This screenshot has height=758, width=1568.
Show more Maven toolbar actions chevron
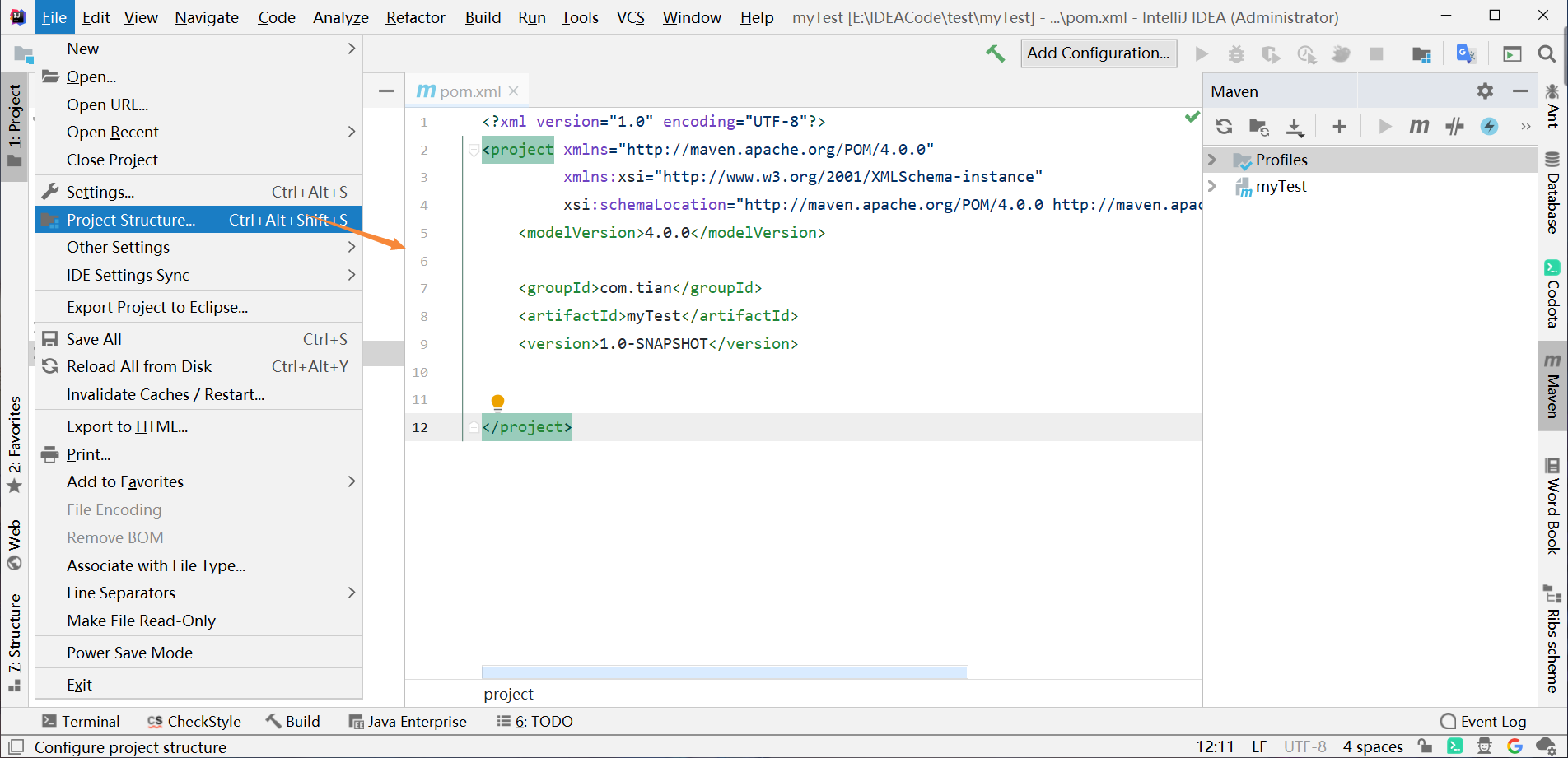(x=1525, y=126)
